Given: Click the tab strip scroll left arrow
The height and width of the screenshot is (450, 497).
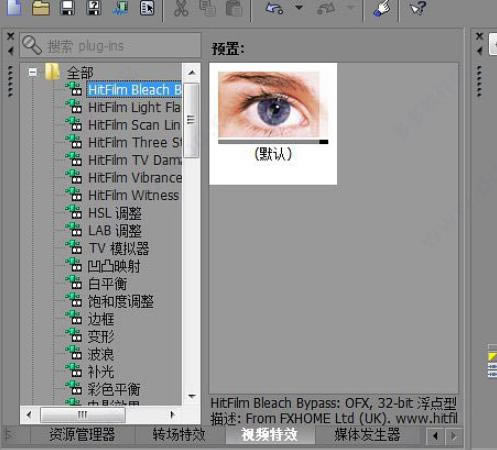Looking at the screenshot, I should [435, 436].
